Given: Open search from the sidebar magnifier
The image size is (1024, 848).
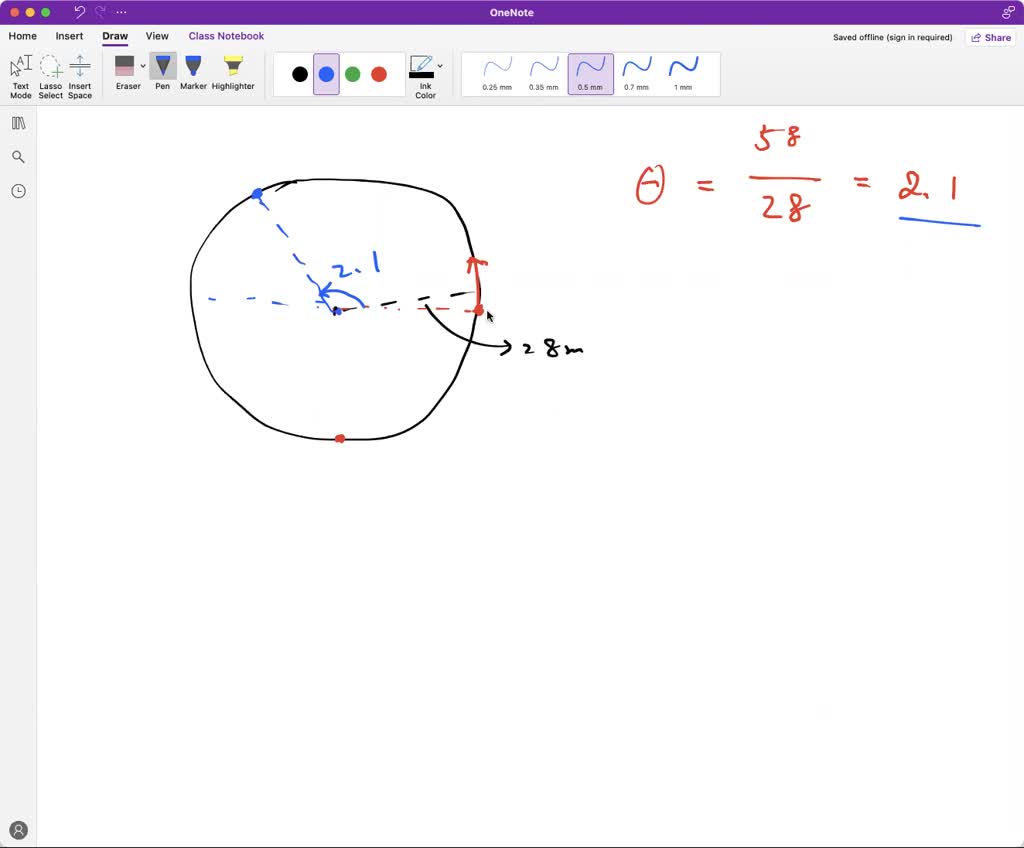Looking at the screenshot, I should coord(18,157).
